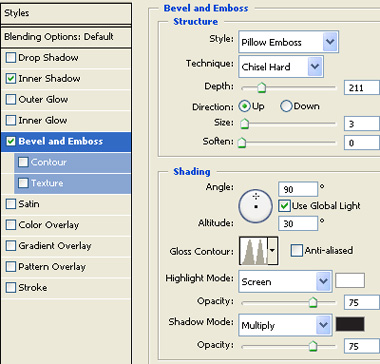380x364 pixels.
Task: Enable the Color Overlay checkbox
Action: 11,225
